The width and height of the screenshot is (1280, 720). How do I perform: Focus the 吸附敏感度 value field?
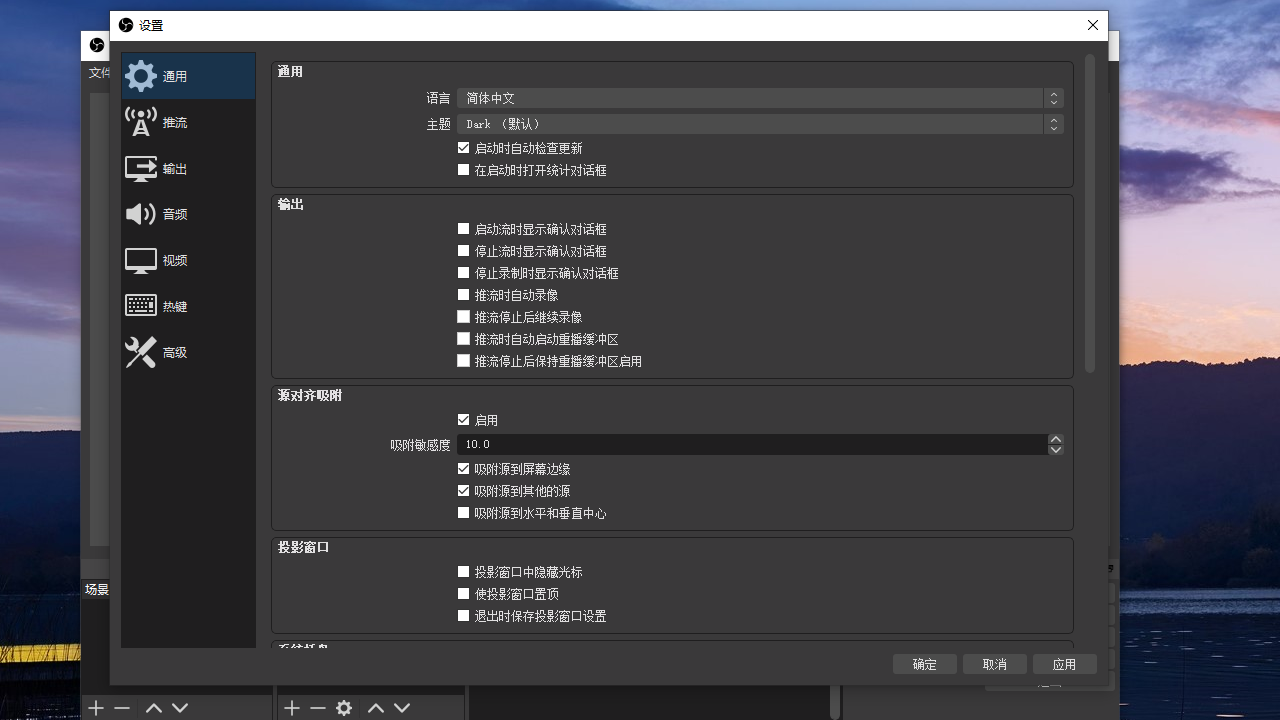(x=752, y=444)
